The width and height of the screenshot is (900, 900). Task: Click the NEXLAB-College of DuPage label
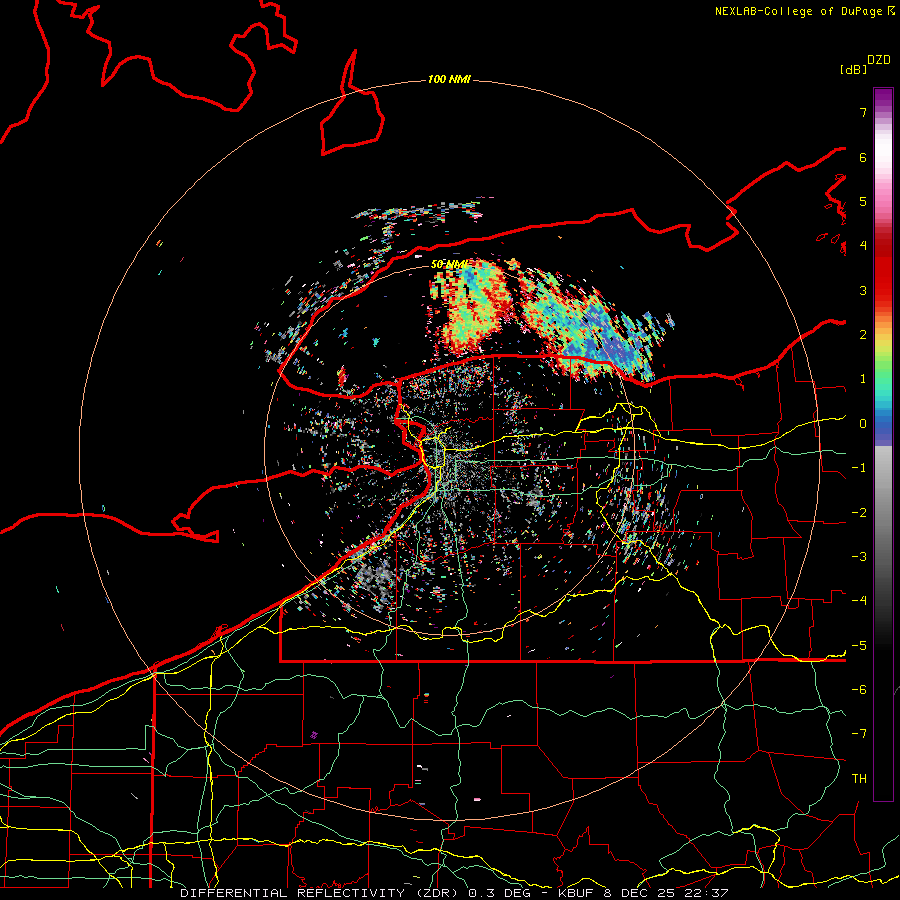point(798,11)
